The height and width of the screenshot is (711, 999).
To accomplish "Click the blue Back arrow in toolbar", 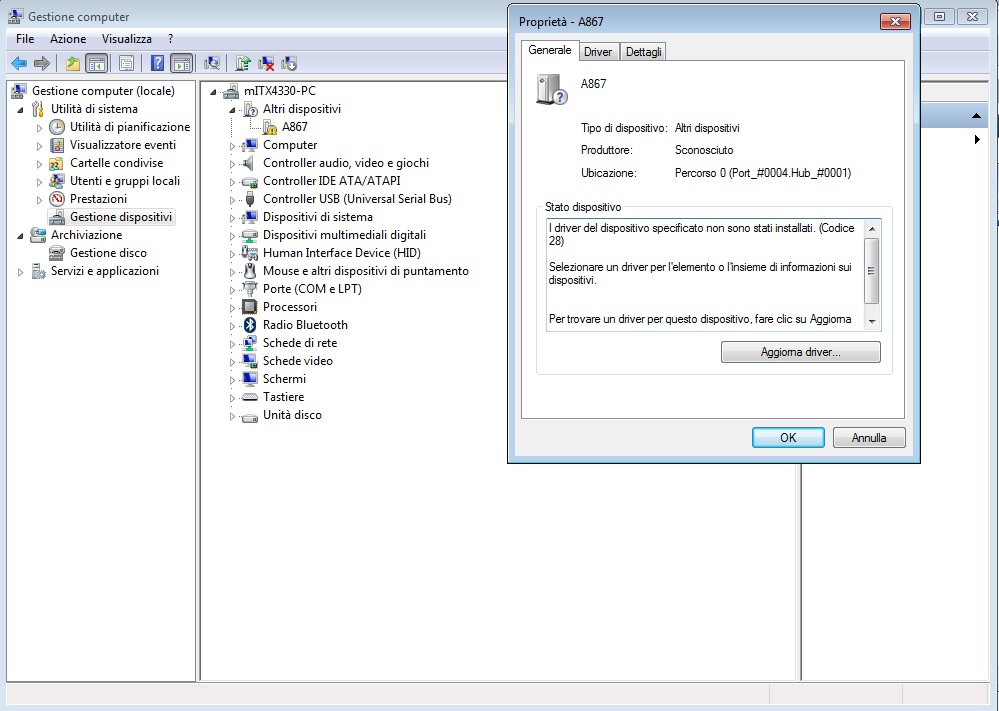I will point(19,63).
